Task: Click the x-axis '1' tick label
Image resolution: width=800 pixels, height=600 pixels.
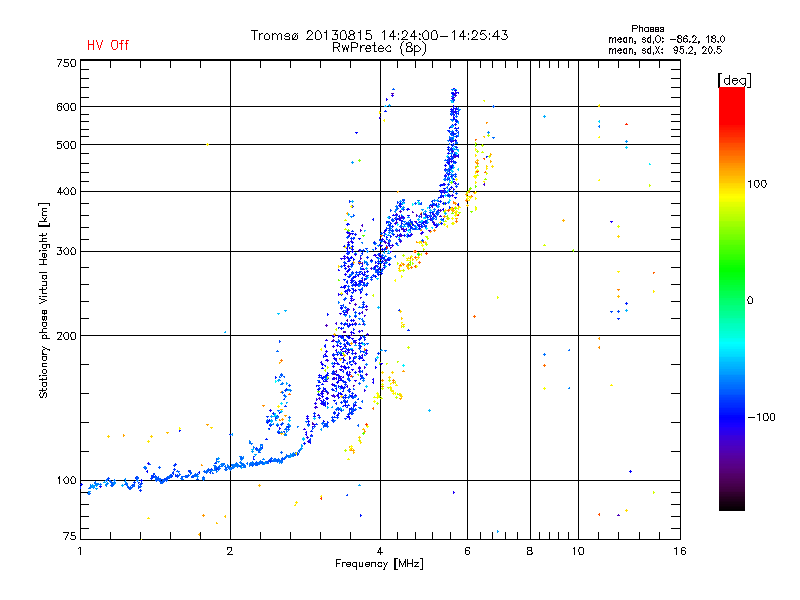Action: [80, 551]
